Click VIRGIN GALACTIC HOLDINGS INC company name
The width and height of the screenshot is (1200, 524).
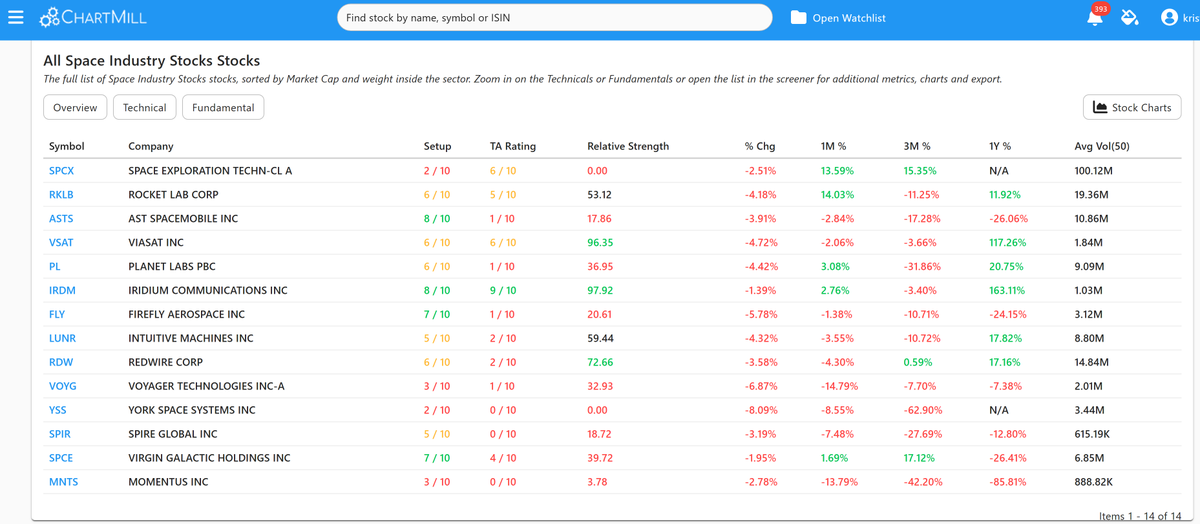pyautogui.click(x=209, y=459)
